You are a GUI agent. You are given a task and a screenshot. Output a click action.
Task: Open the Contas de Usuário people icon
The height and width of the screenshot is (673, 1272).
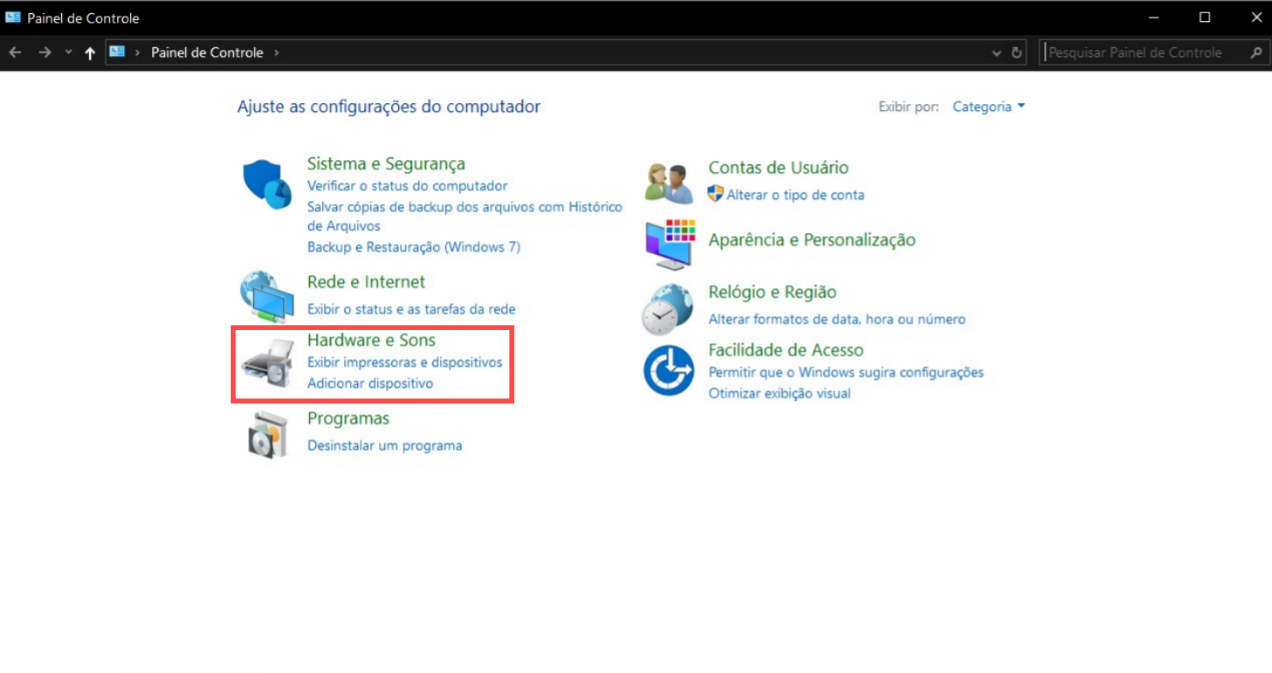click(x=669, y=183)
